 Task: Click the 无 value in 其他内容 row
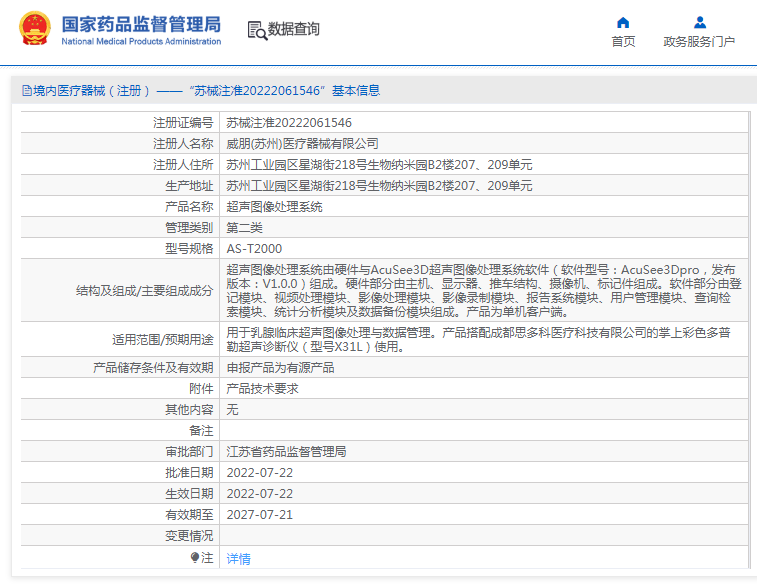tap(232, 409)
